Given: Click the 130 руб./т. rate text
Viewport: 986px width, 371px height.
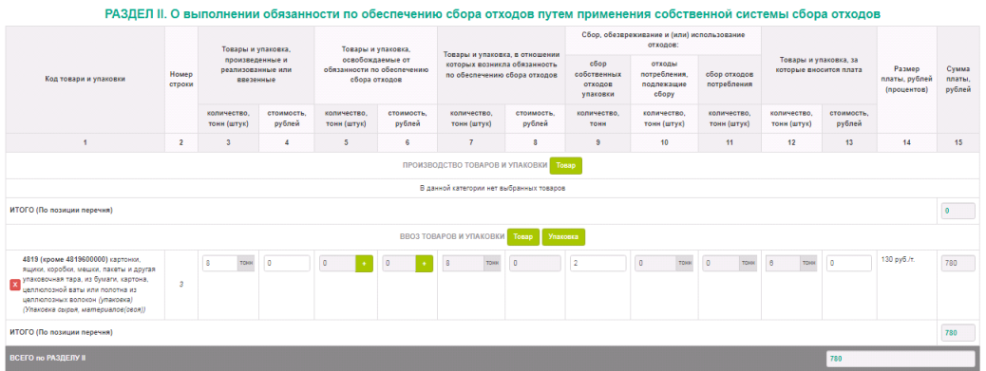Looking at the screenshot, I should [897, 259].
